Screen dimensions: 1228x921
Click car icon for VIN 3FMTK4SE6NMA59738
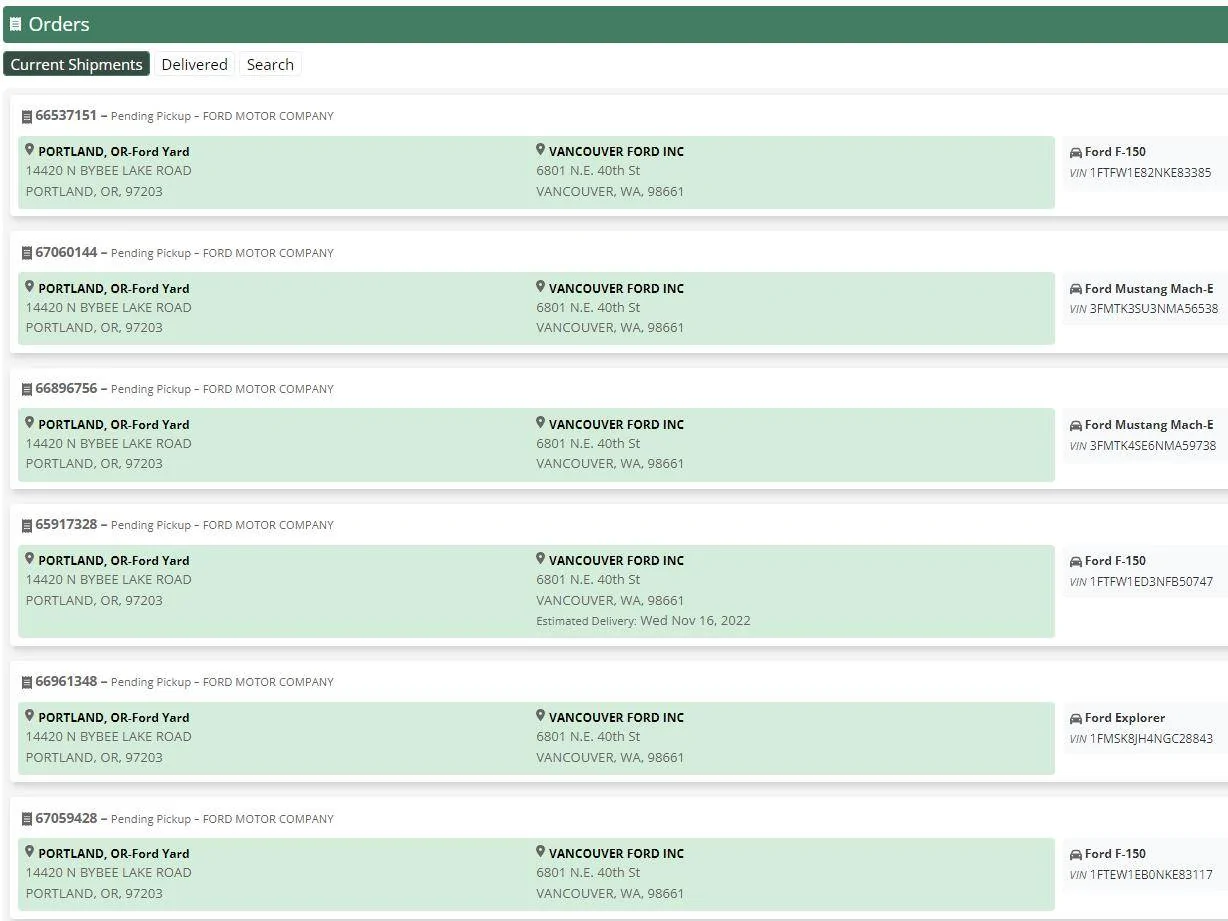click(x=1076, y=425)
